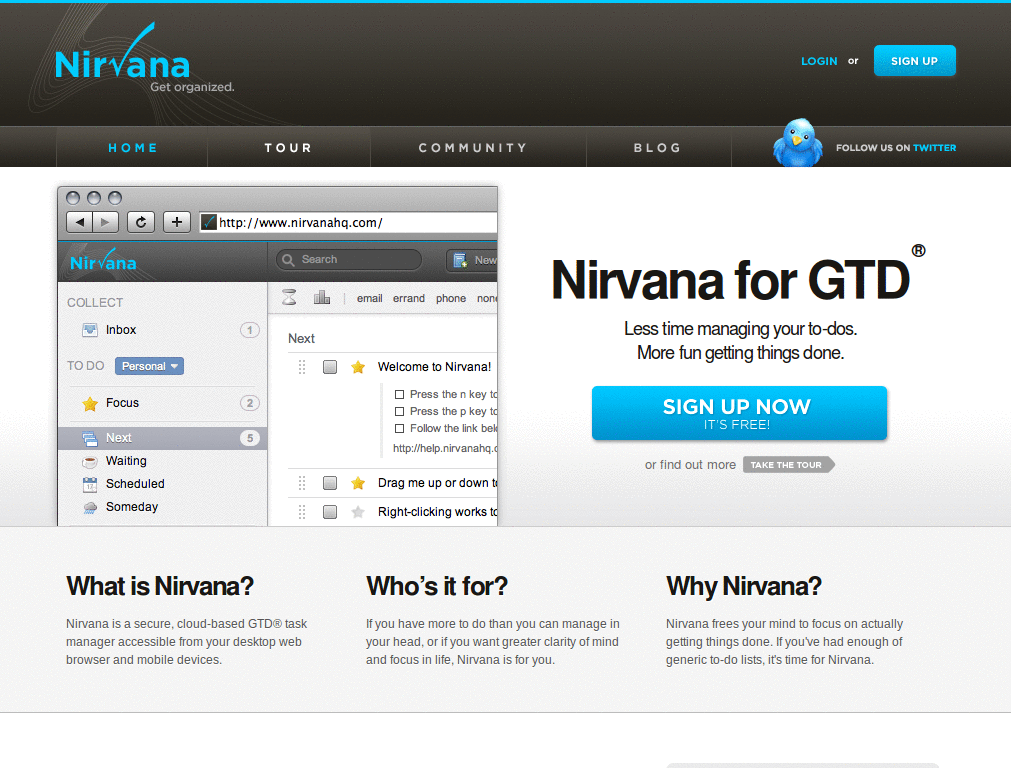Click FOLLOW US ON TWITTER link

pos(896,148)
